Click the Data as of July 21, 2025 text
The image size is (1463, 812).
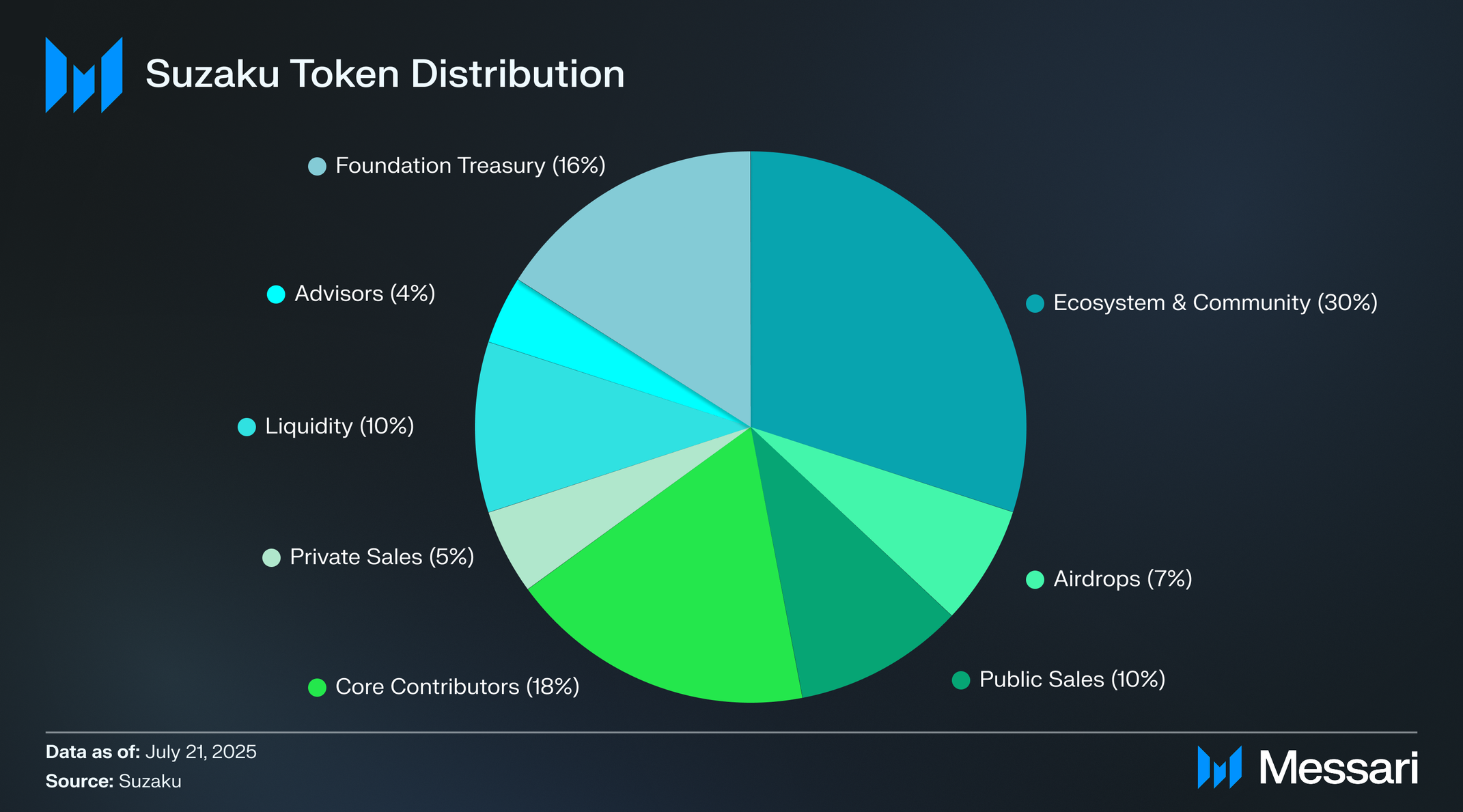coord(151,752)
